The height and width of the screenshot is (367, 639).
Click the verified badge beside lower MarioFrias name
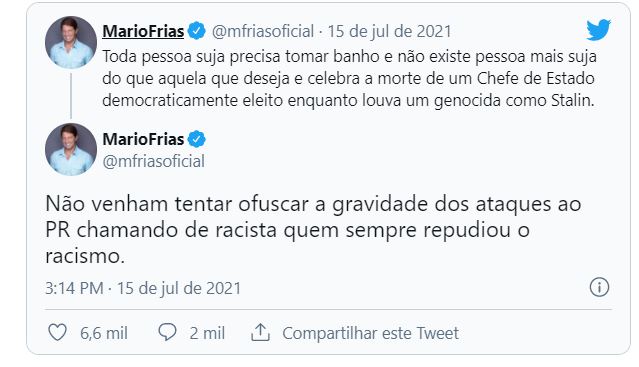pos(197,139)
